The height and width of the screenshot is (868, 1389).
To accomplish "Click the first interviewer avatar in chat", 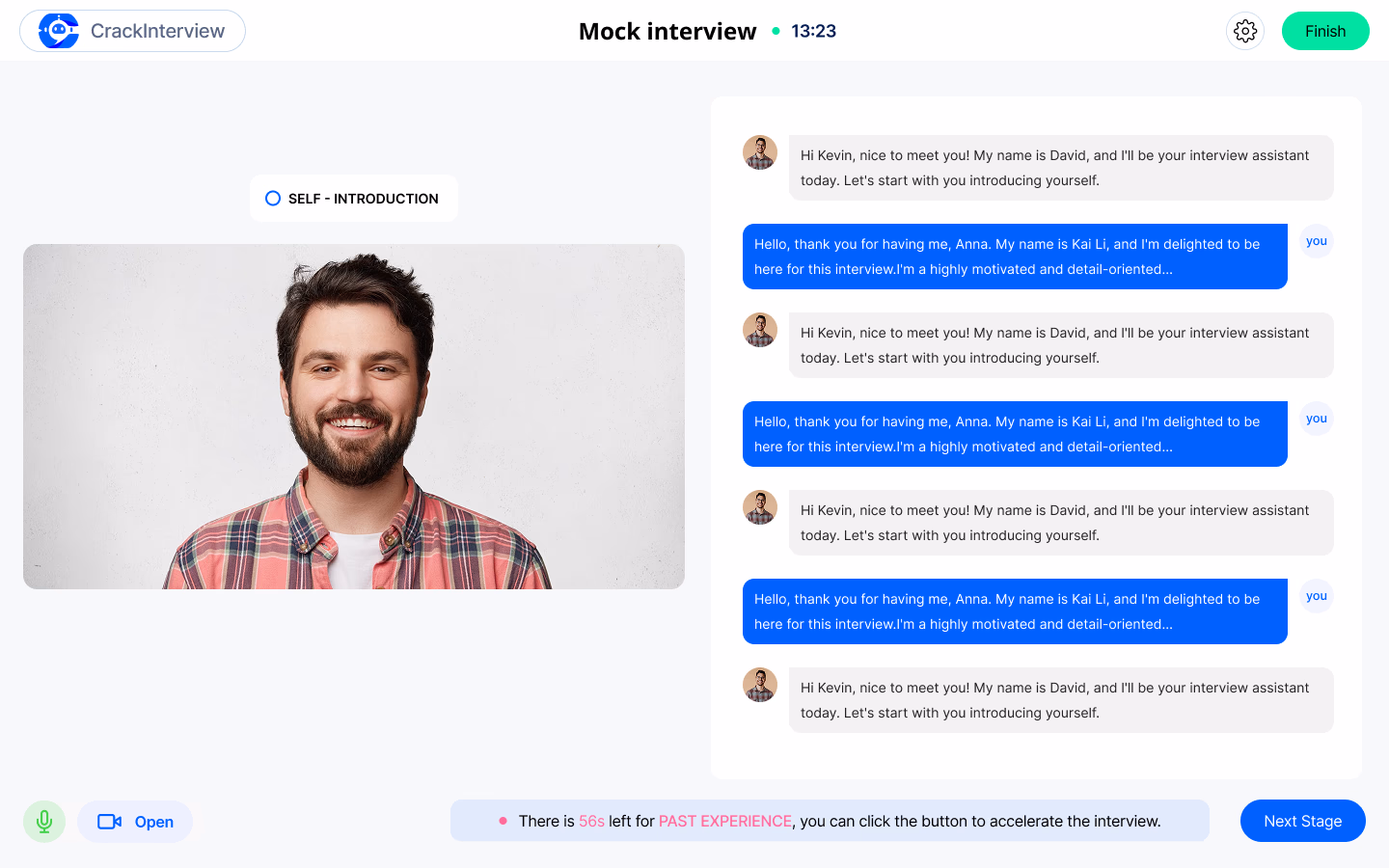I will point(760,152).
